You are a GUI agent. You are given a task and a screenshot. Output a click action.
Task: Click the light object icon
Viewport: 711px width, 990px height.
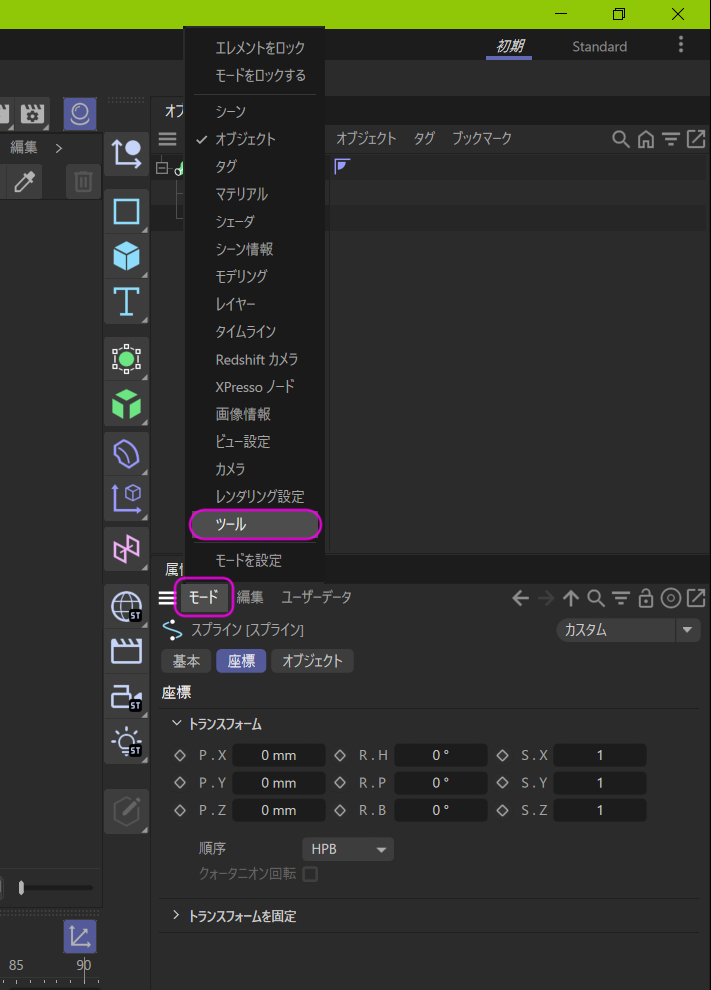click(x=126, y=741)
